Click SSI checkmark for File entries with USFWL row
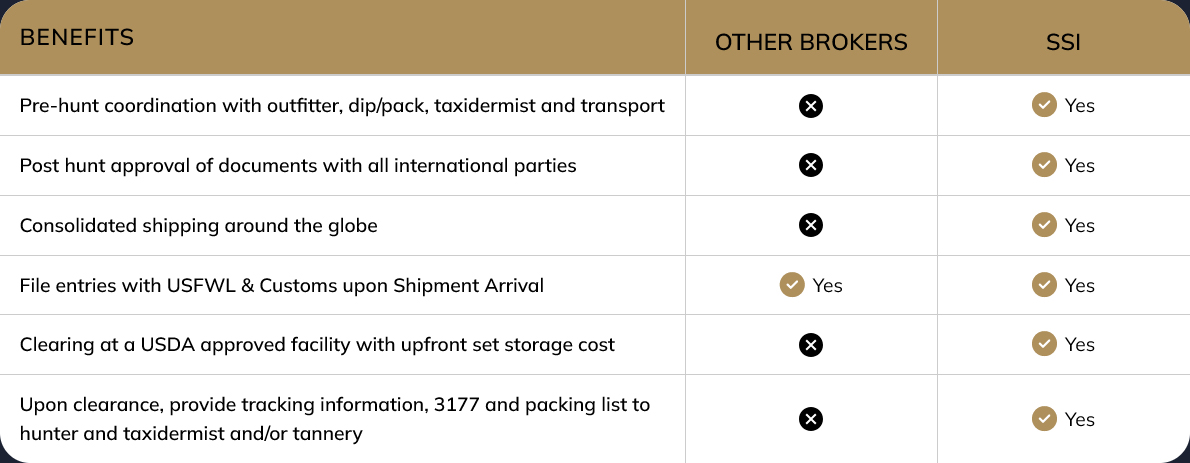Screen dimensions: 1190x463 point(1044,285)
